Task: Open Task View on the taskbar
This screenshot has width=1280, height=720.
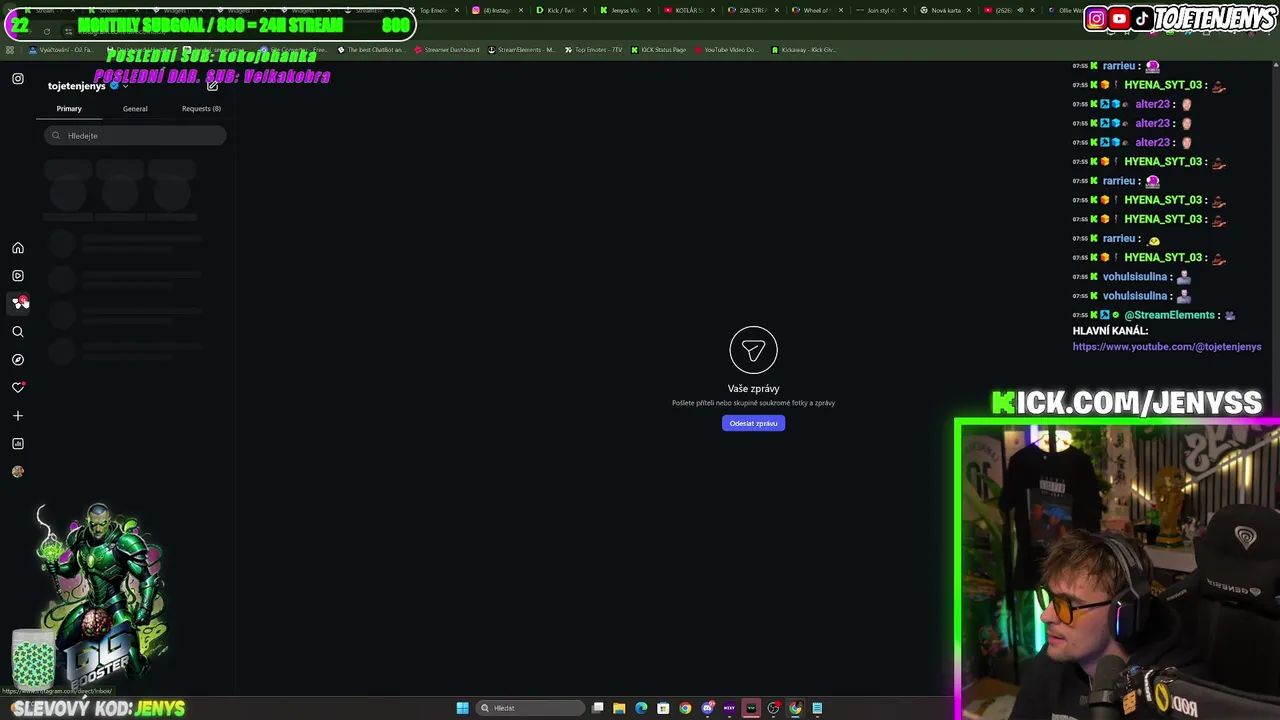Action: (598, 708)
